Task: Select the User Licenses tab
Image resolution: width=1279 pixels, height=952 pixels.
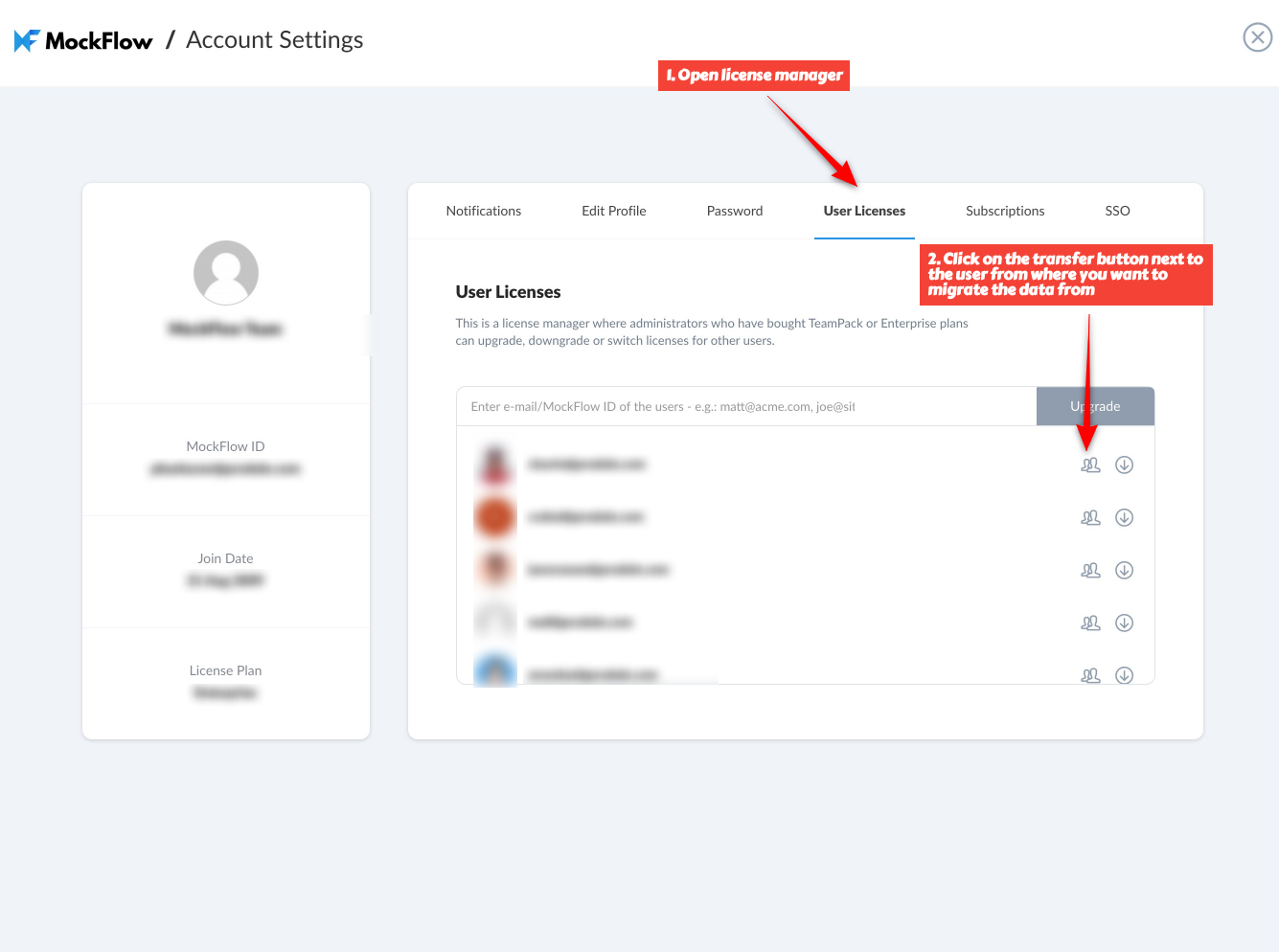Action: pos(864,211)
